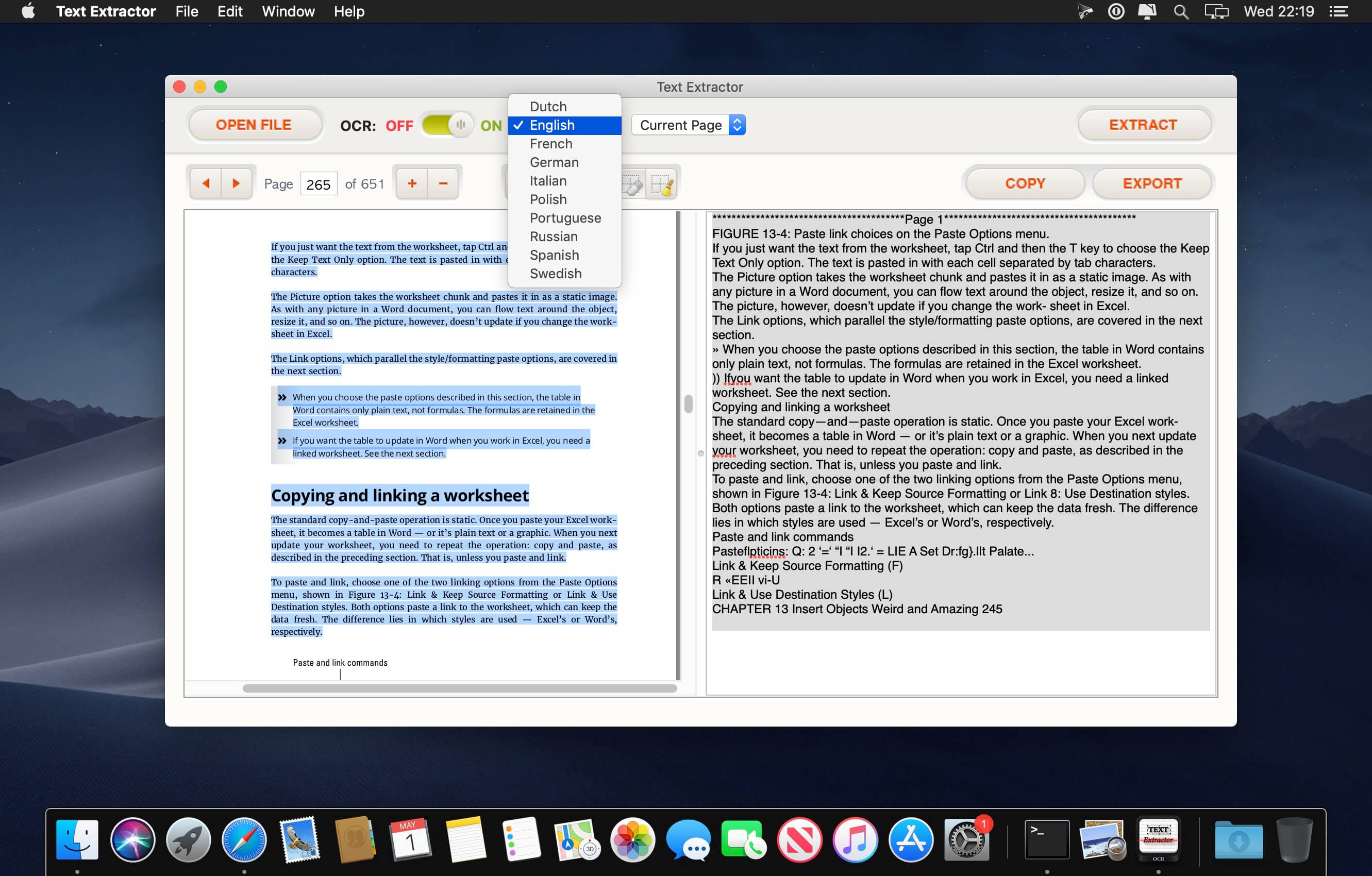Click the menu bar clock showing Wed 22:19
This screenshot has height=876, width=1372.
[x=1279, y=11]
